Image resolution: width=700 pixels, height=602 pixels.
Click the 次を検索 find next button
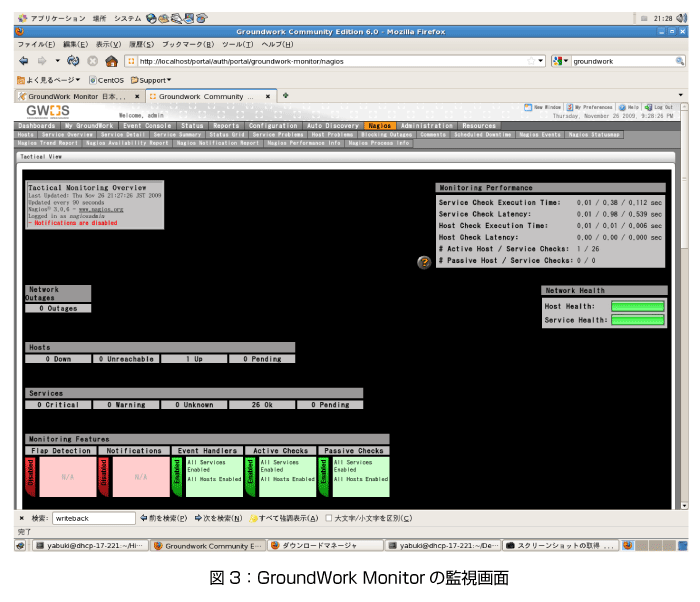point(218,518)
